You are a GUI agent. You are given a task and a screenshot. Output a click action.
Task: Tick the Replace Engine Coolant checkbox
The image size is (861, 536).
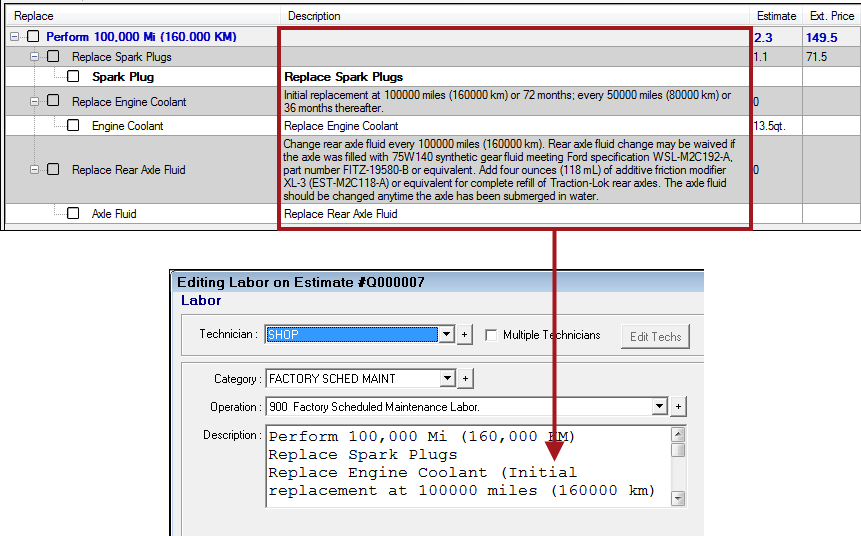(x=53, y=101)
